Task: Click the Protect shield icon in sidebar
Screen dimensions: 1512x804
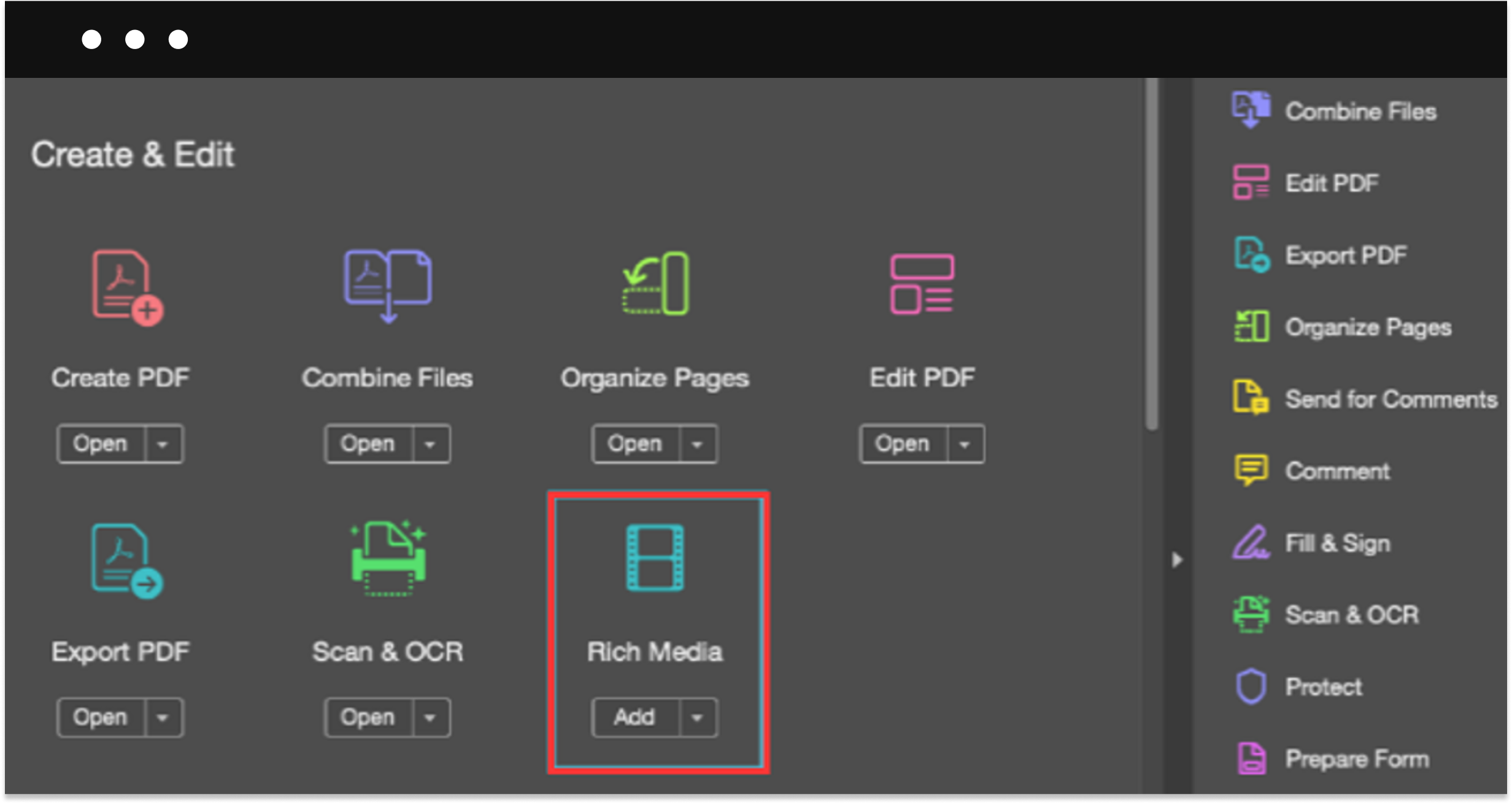Action: click(x=1251, y=686)
